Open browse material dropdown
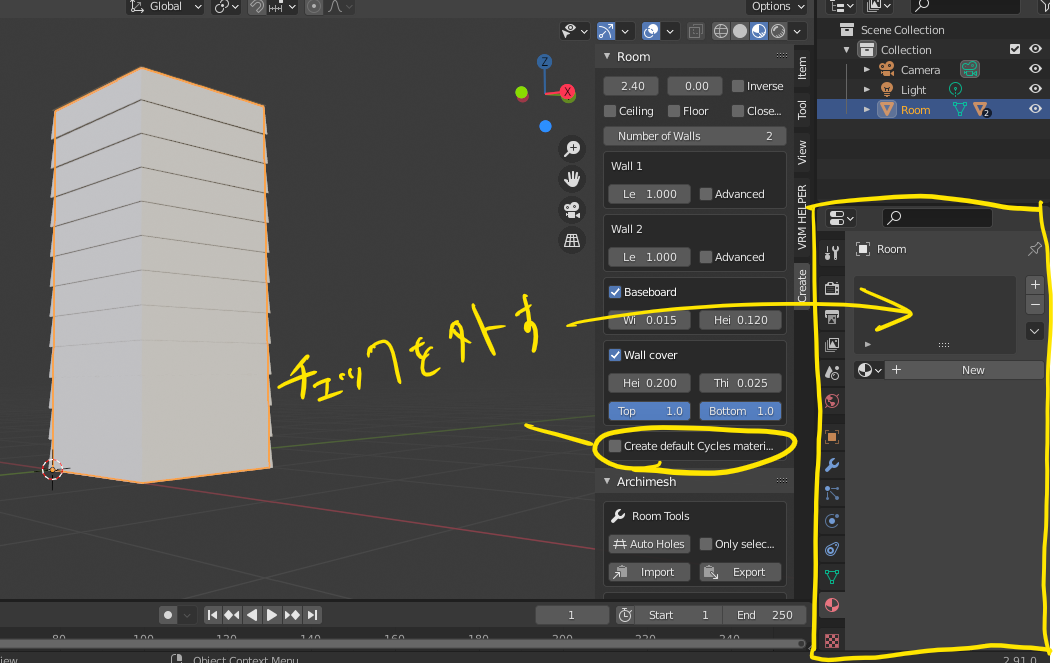Screen dimensions: 1054x663 (x=869, y=370)
